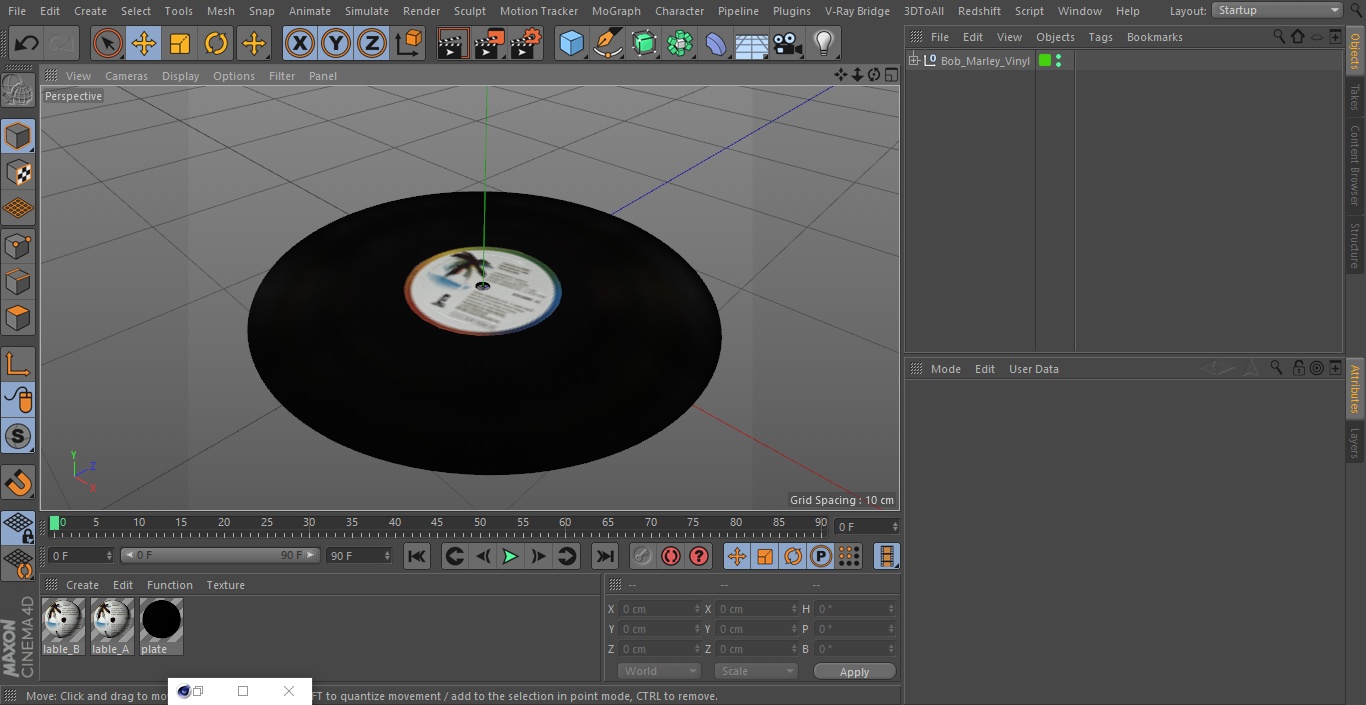Switch to Texture mode
The height and width of the screenshot is (705, 1366).
[x=19, y=173]
